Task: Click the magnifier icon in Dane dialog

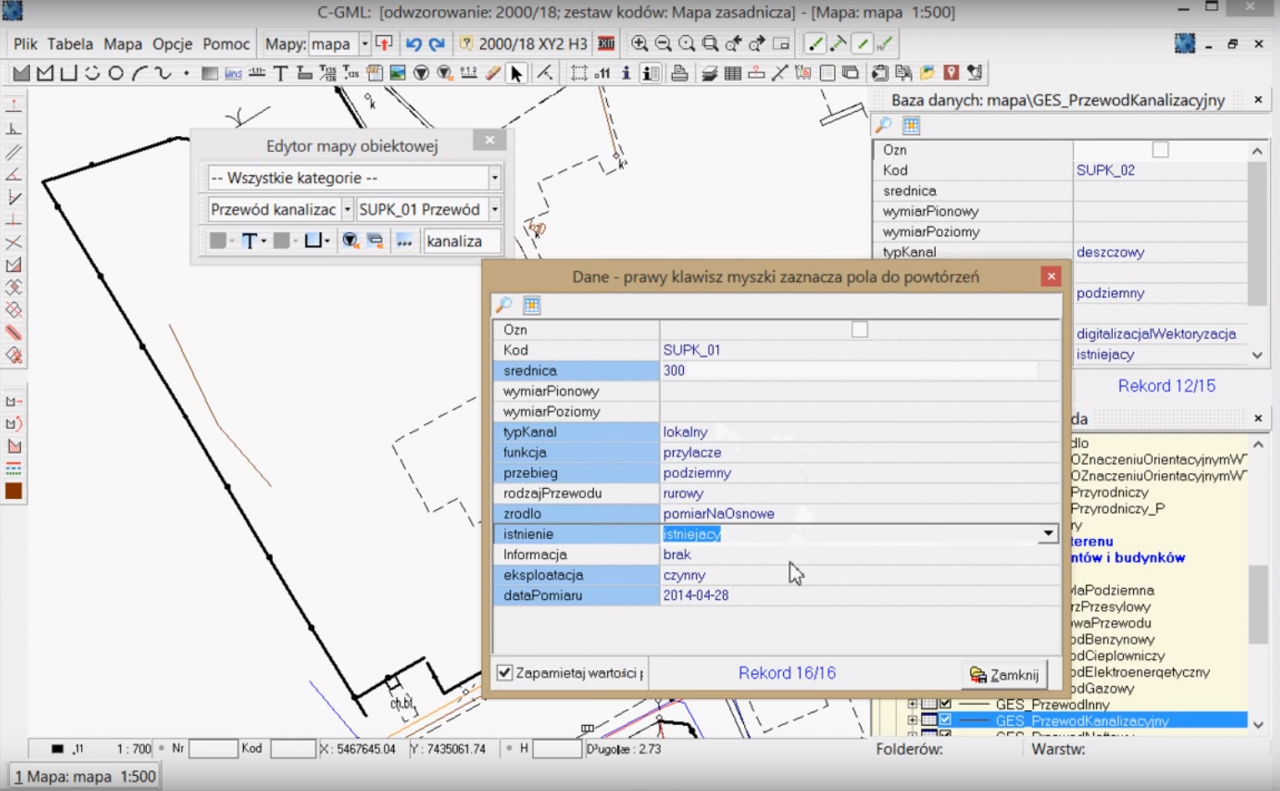Action: [x=504, y=306]
